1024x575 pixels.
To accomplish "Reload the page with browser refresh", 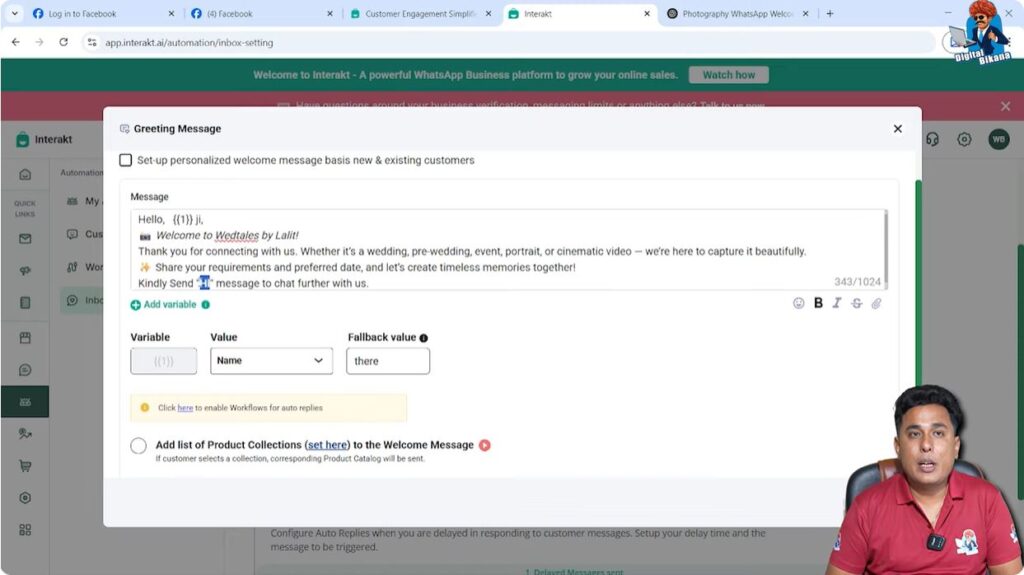I will (63, 42).
